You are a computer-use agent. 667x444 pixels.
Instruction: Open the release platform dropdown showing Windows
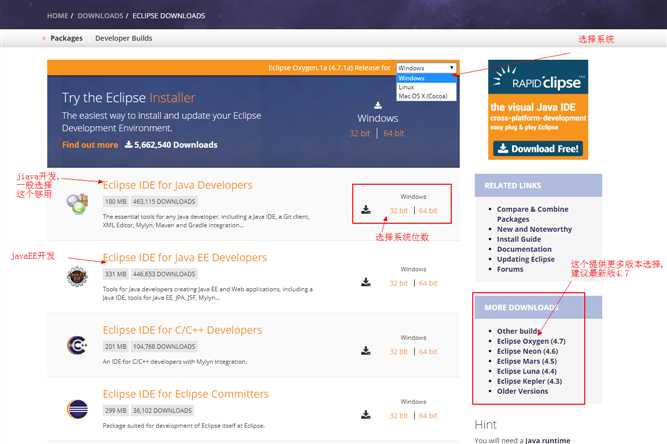coord(426,68)
